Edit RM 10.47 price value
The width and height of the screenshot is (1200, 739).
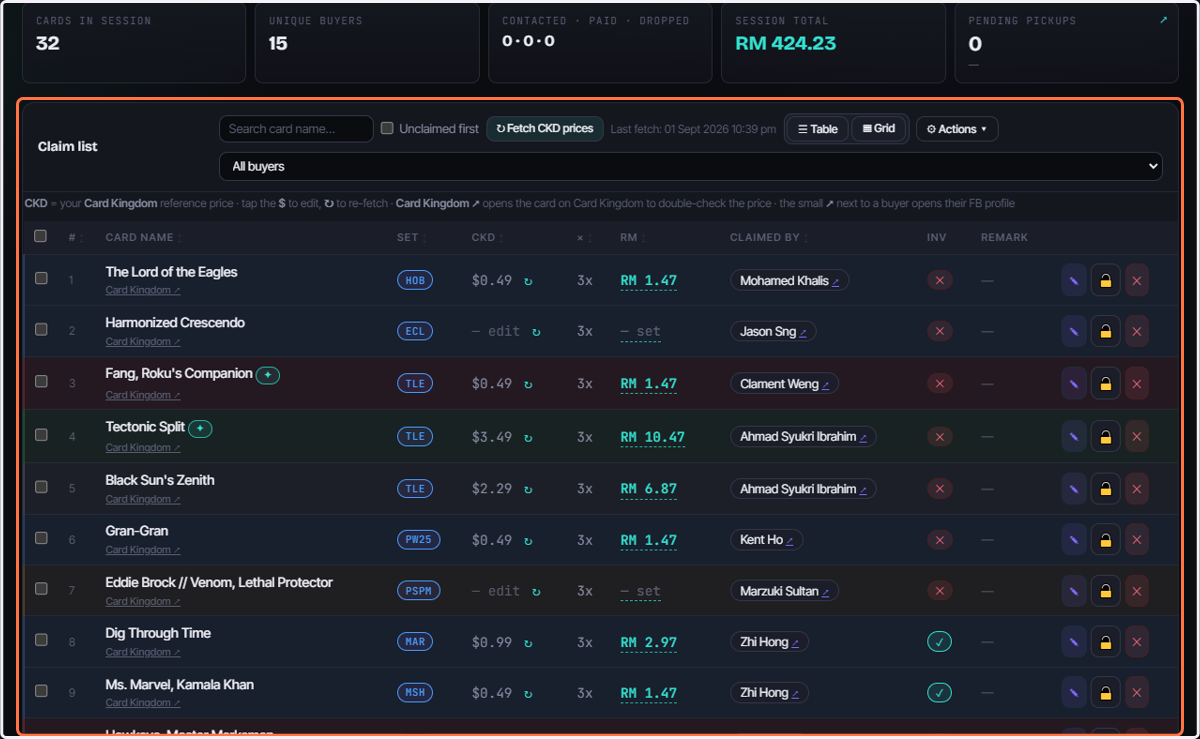point(652,437)
